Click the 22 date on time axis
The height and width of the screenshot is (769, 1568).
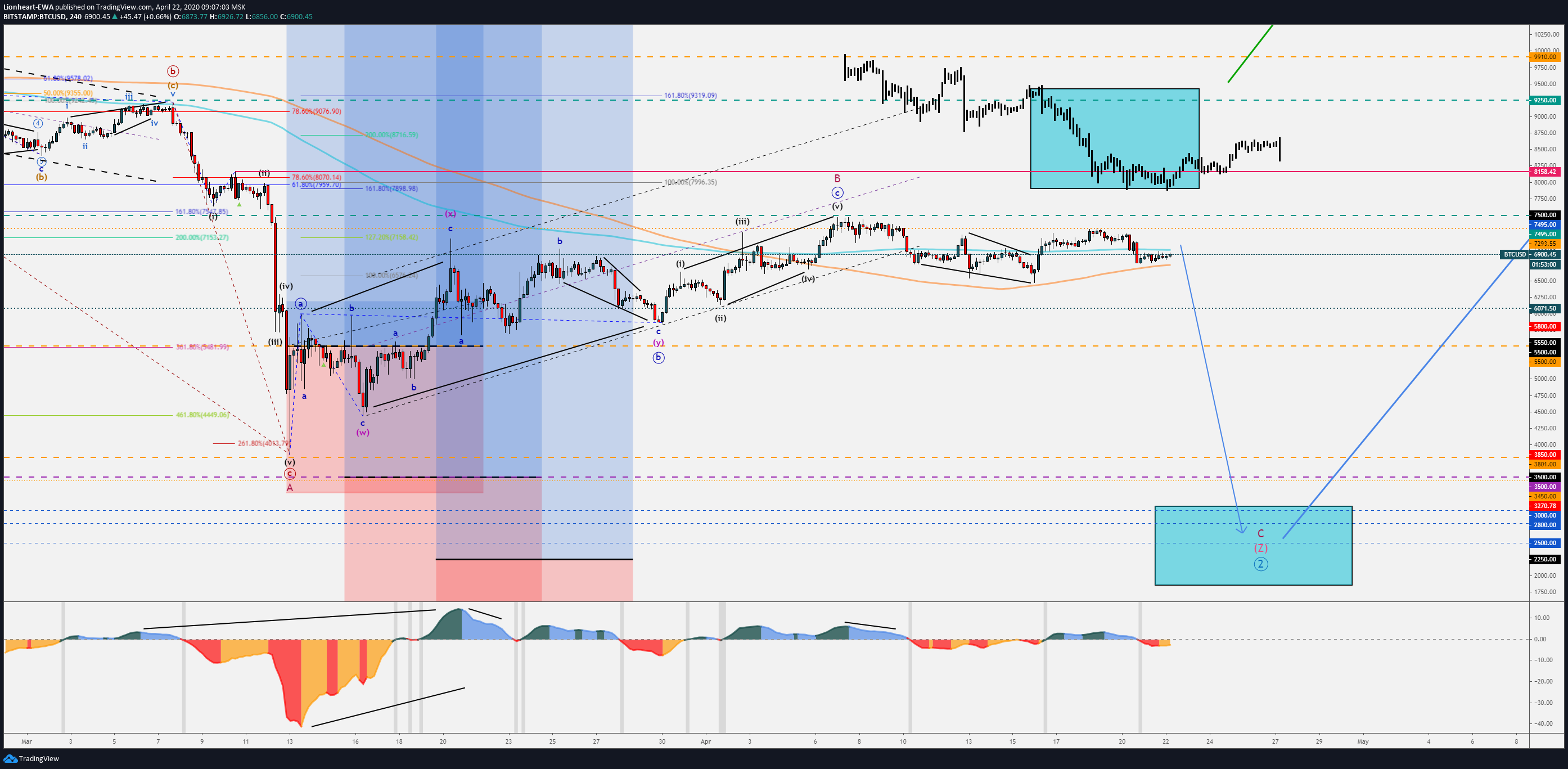[x=1166, y=741]
